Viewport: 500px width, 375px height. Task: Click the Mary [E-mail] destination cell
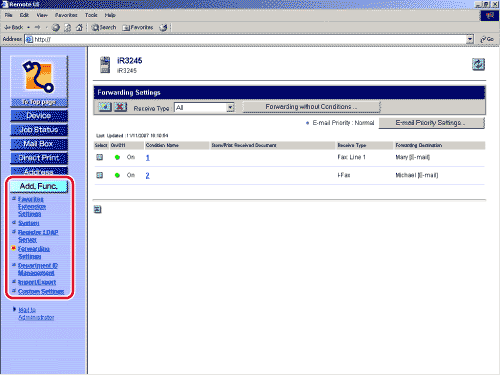click(x=413, y=157)
